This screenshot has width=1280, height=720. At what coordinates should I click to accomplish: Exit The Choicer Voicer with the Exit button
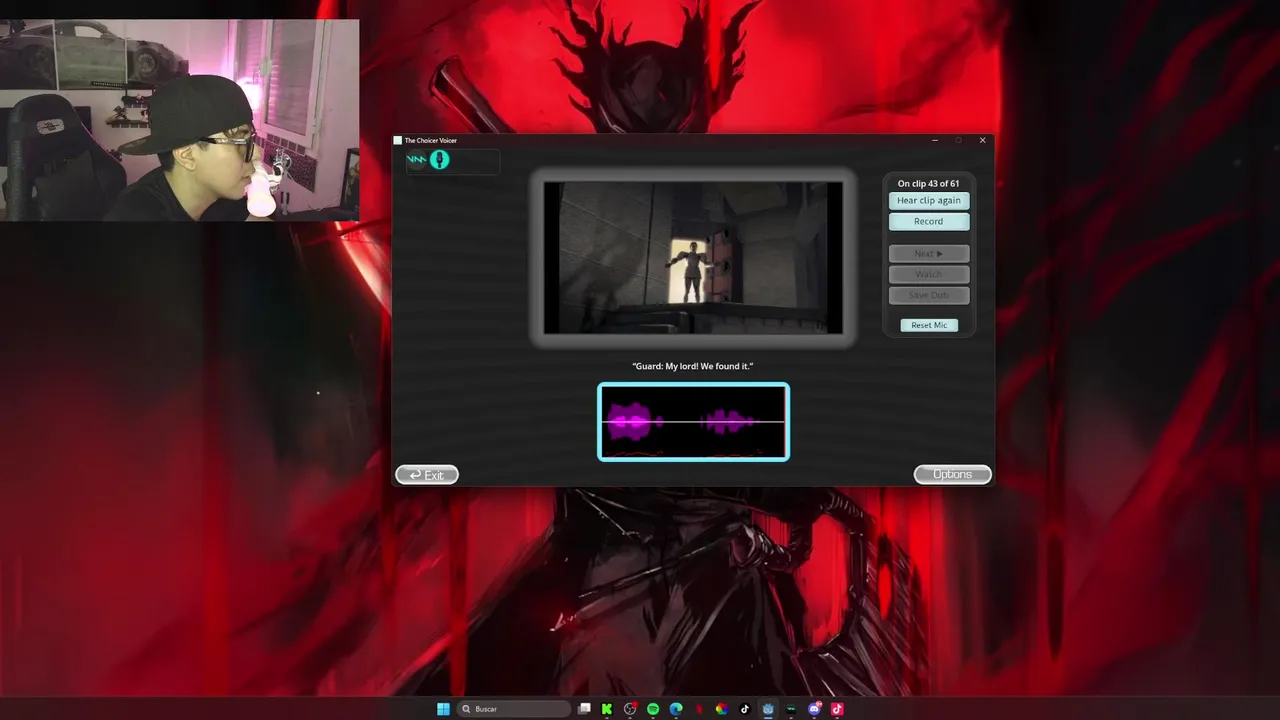(x=427, y=475)
